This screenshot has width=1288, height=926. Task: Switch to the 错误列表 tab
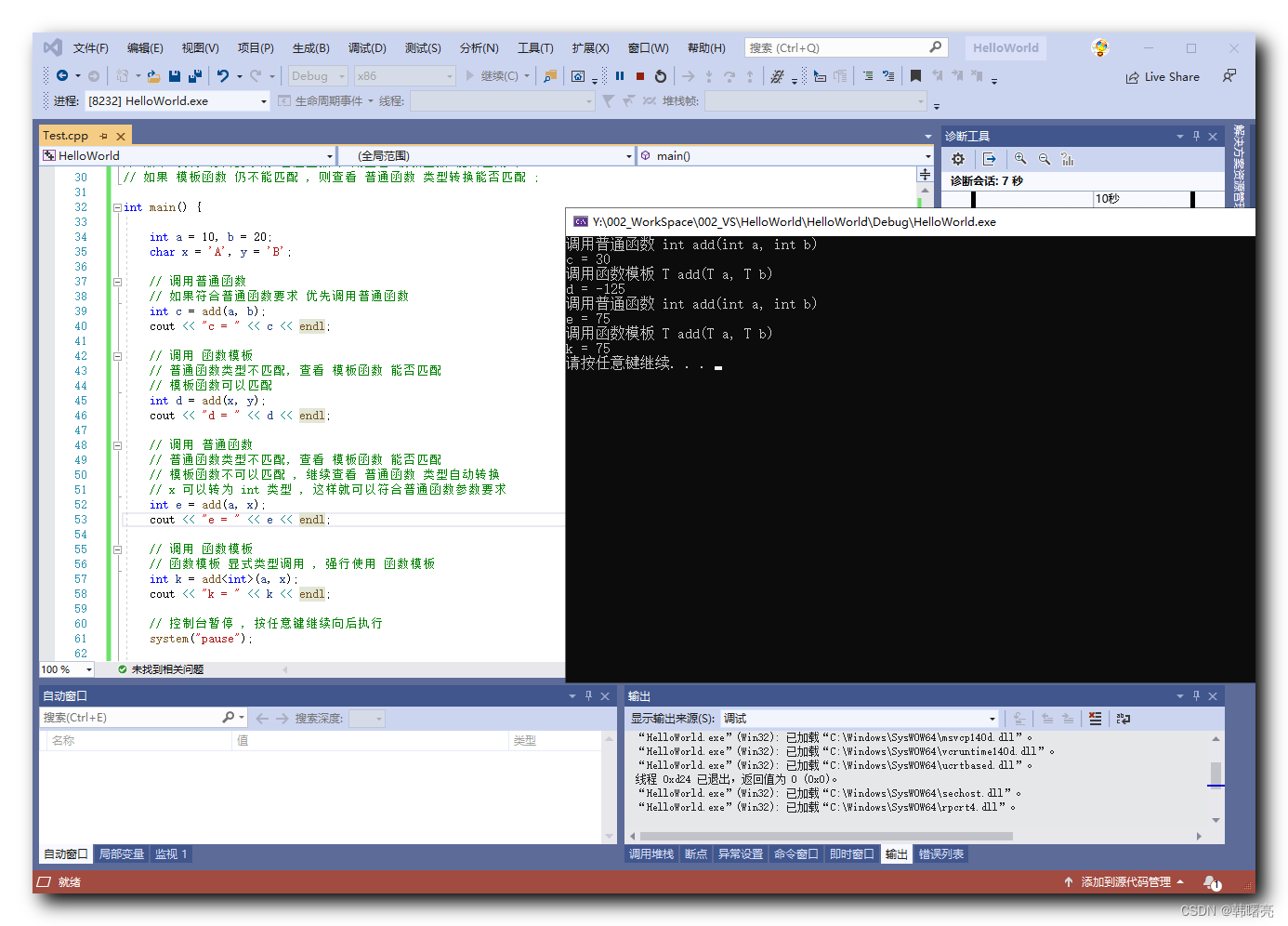tap(941, 854)
